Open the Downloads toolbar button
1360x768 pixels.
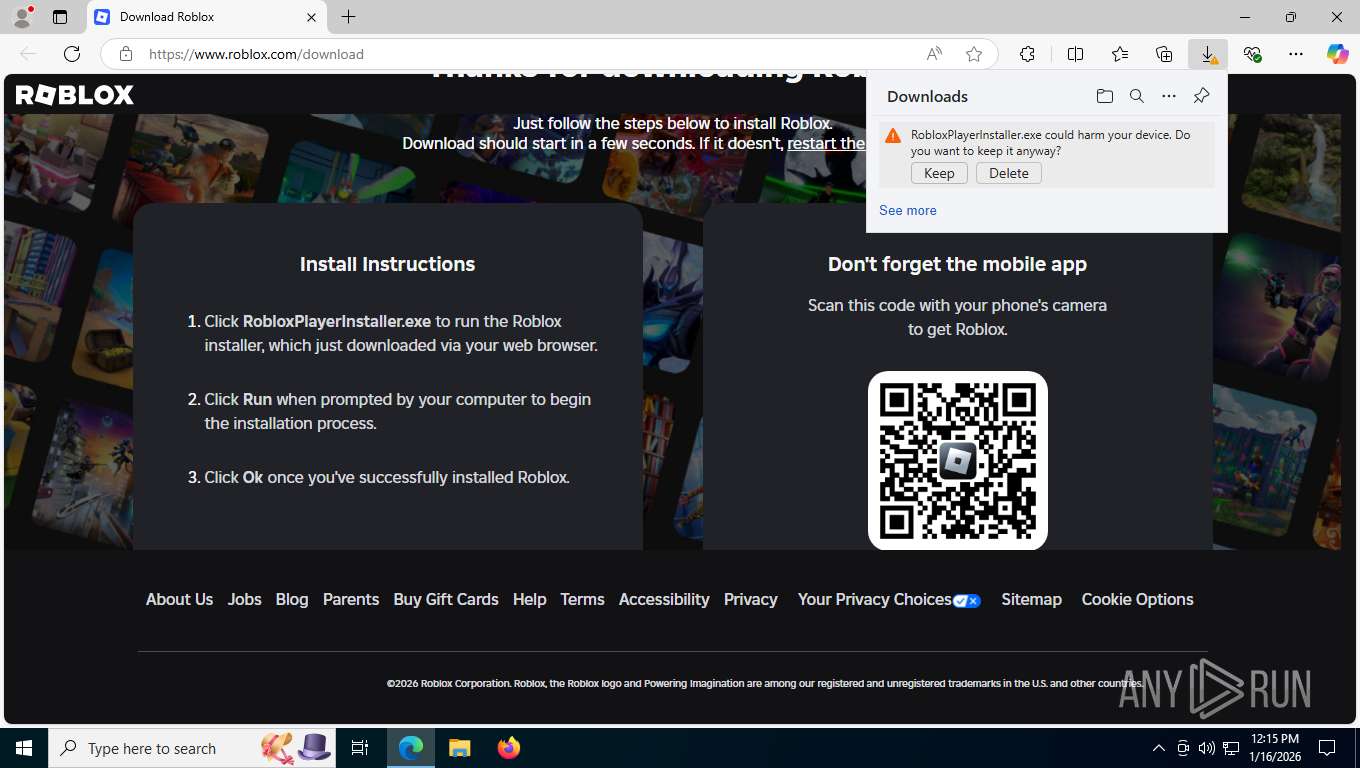coord(1208,54)
